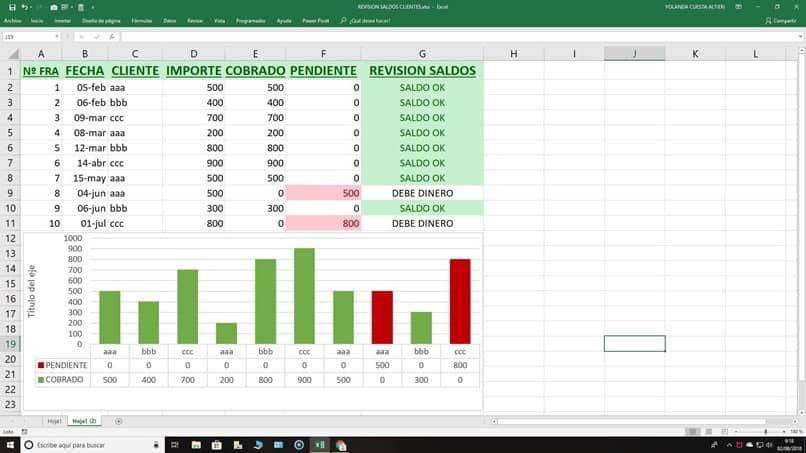
Task: Customize the Quick Access toolbar dropdown
Action: pos(93,7)
